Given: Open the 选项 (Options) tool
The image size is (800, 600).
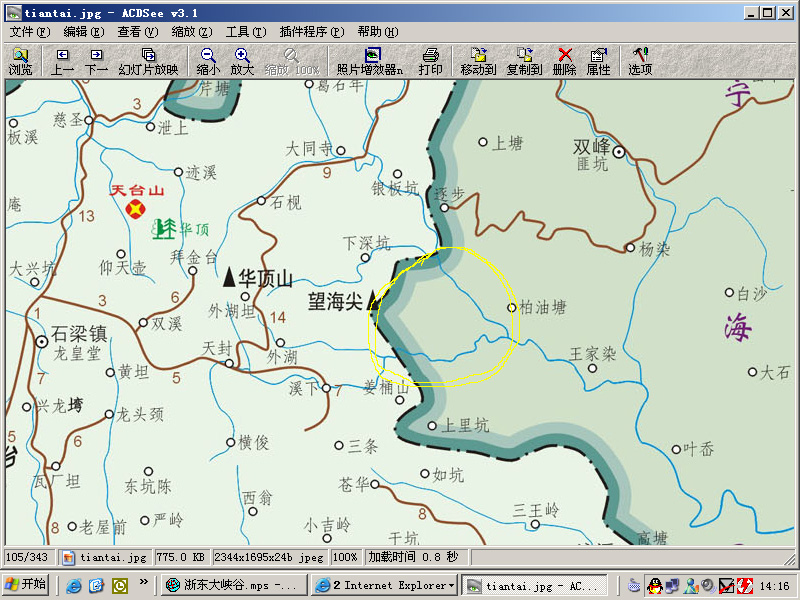Looking at the screenshot, I should [640, 61].
